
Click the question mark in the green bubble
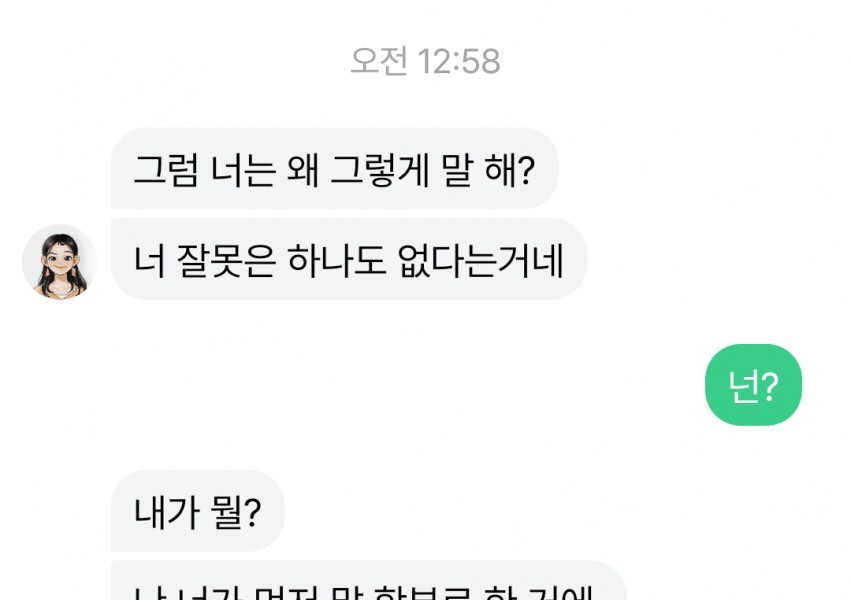point(770,386)
